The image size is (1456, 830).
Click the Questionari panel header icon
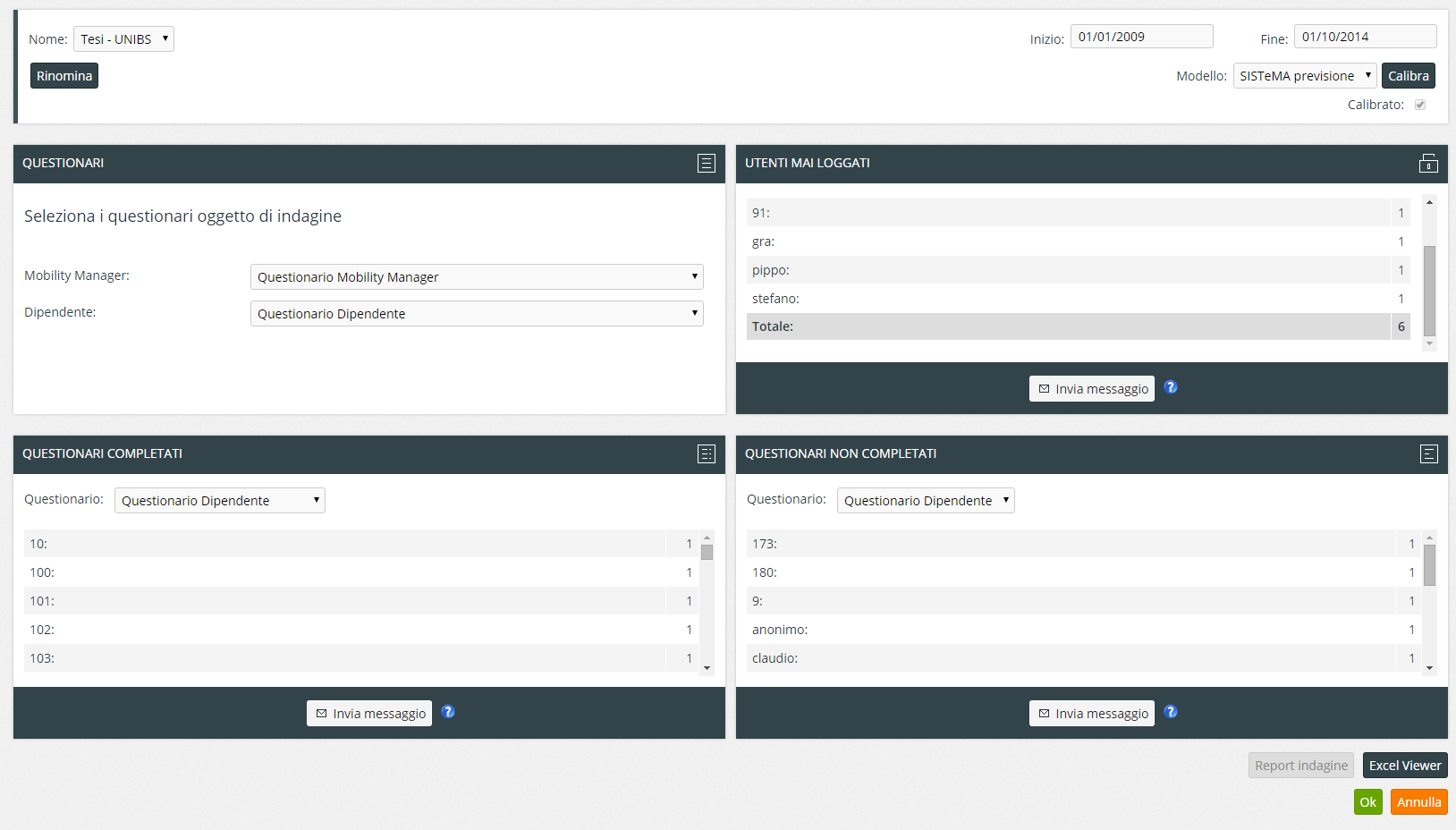pos(707,163)
